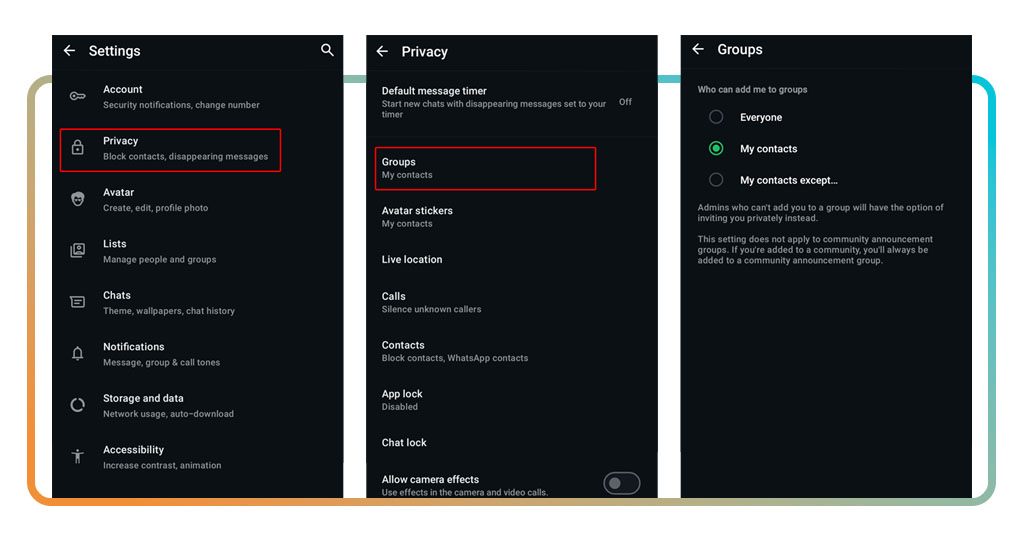The image size is (1024, 536).
Task: Select the My contacts radio button
Action: pos(716,148)
